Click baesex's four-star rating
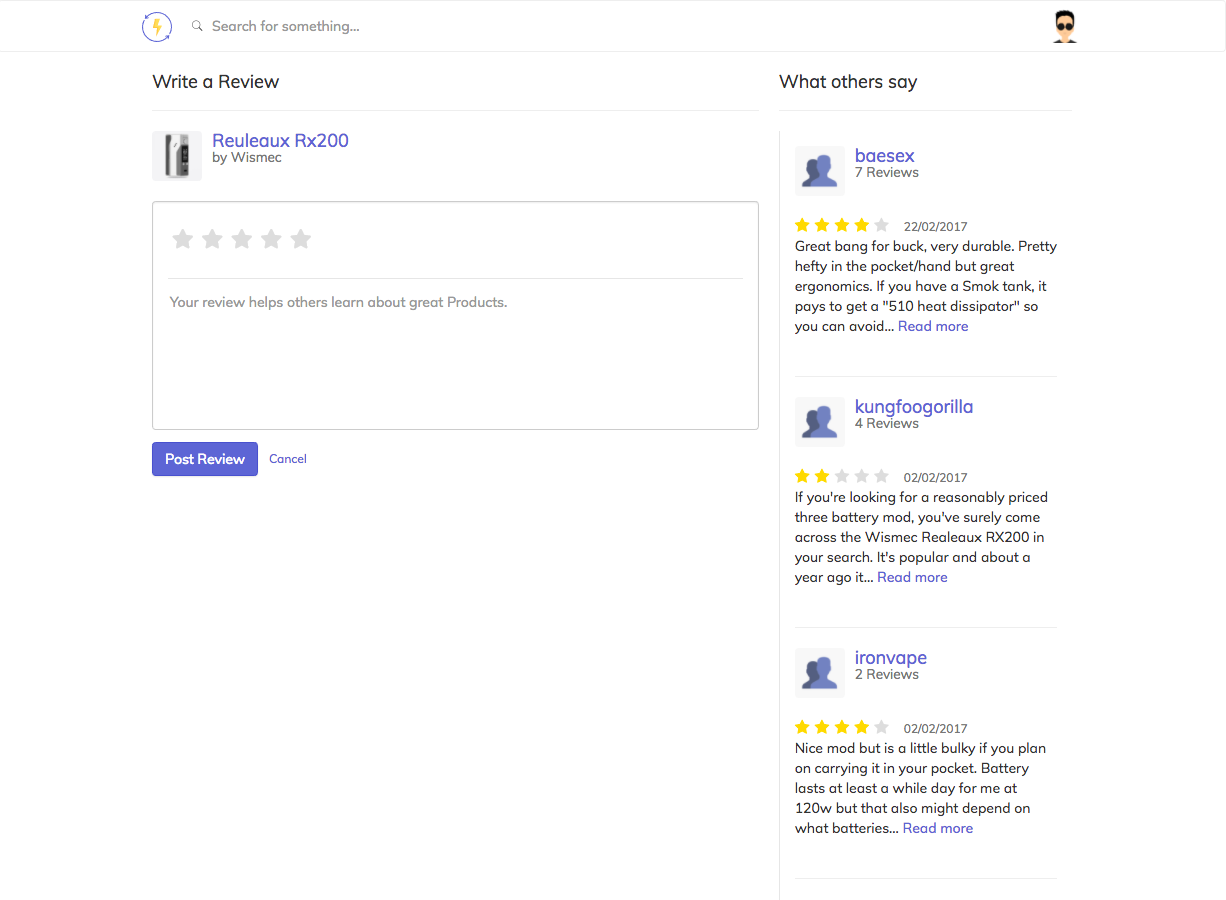 tap(842, 225)
